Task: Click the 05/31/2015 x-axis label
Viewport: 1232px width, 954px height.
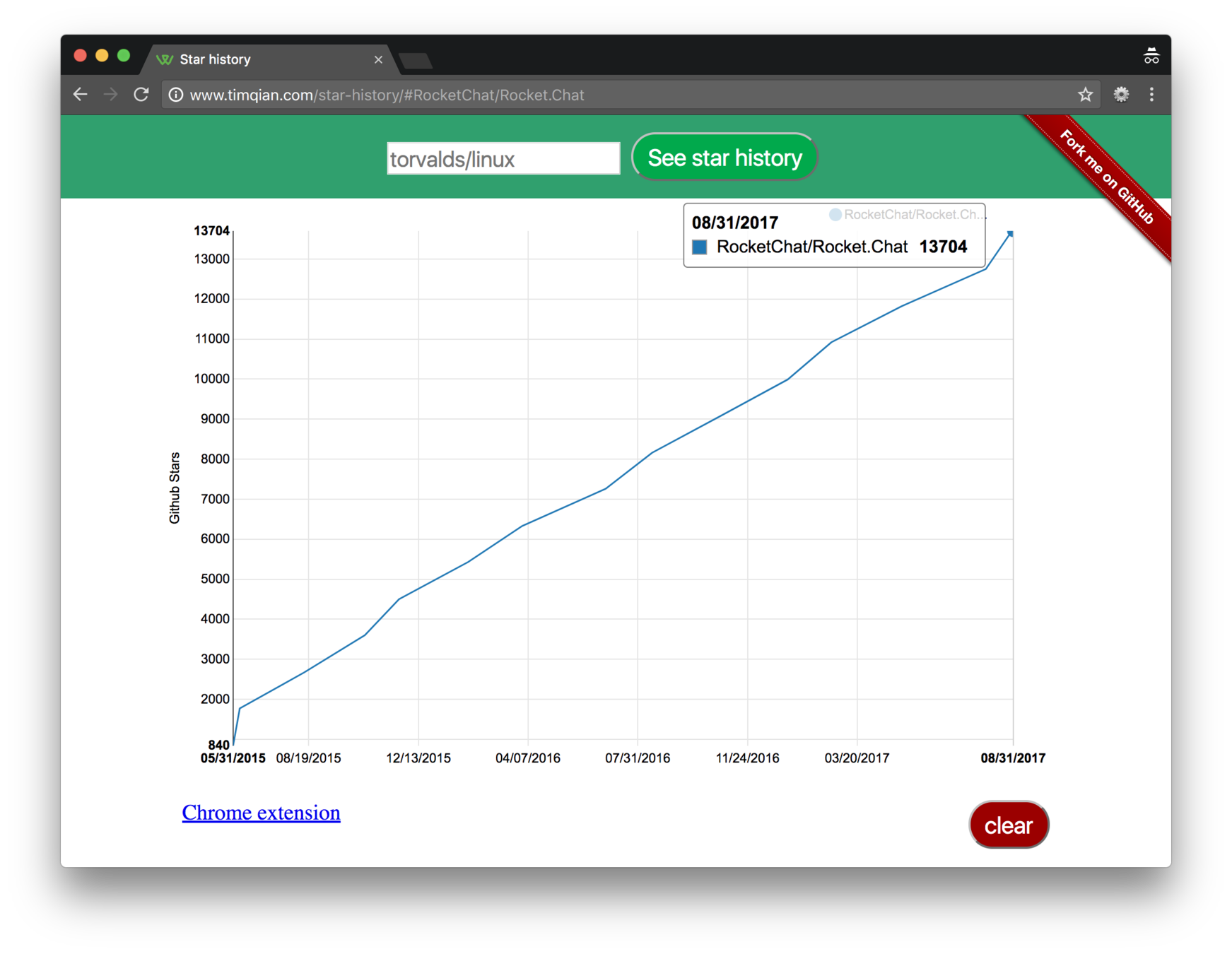Action: 233,758
